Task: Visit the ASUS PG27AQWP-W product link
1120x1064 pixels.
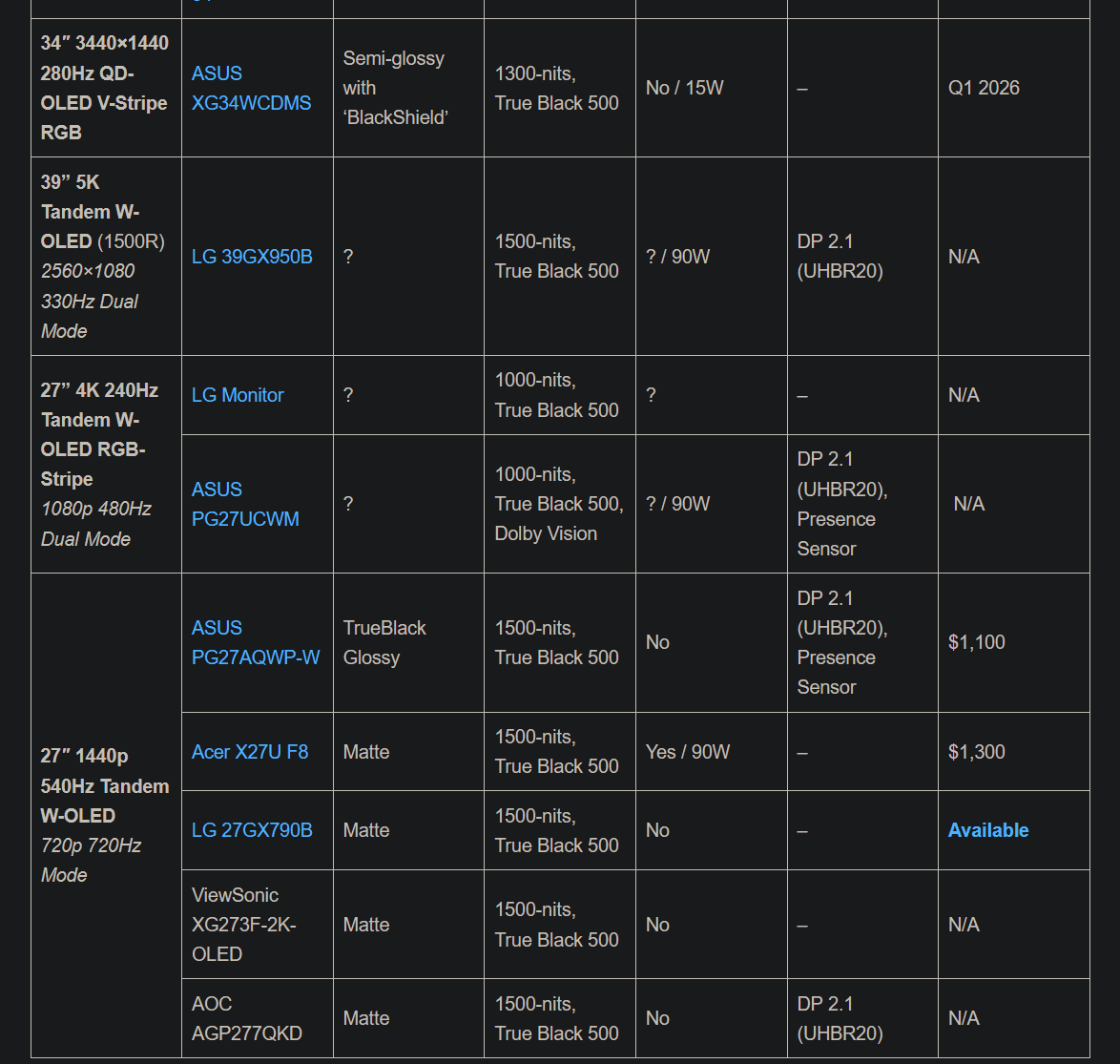Action: (x=255, y=642)
